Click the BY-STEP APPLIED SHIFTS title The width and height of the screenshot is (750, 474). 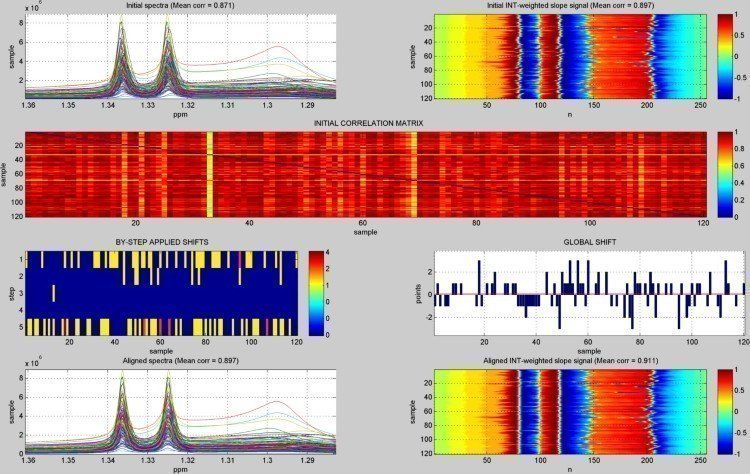pyautogui.click(x=162, y=242)
